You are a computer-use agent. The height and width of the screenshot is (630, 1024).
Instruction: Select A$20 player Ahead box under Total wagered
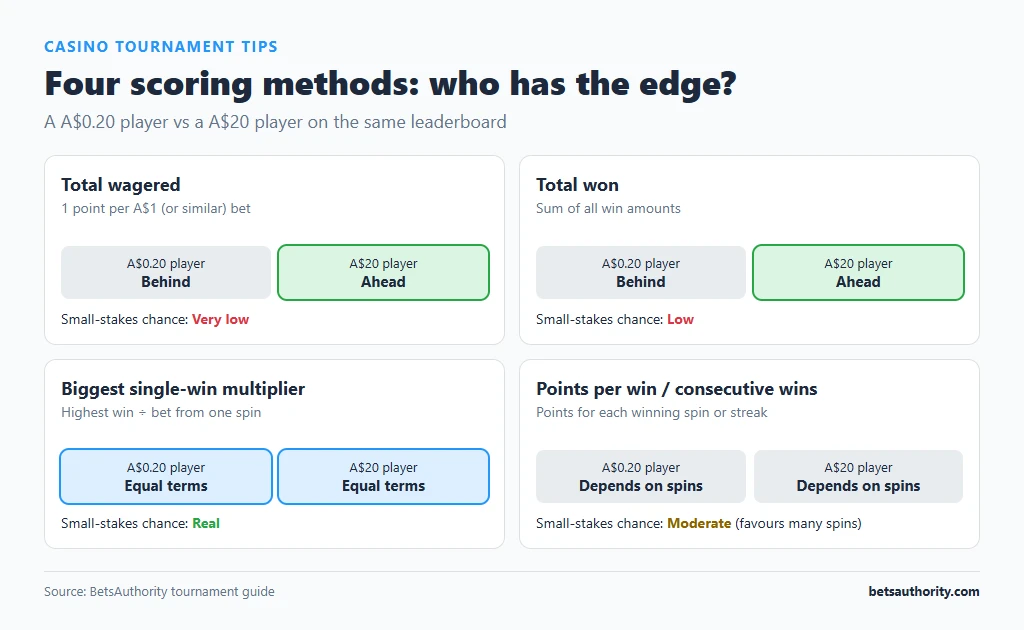click(383, 273)
